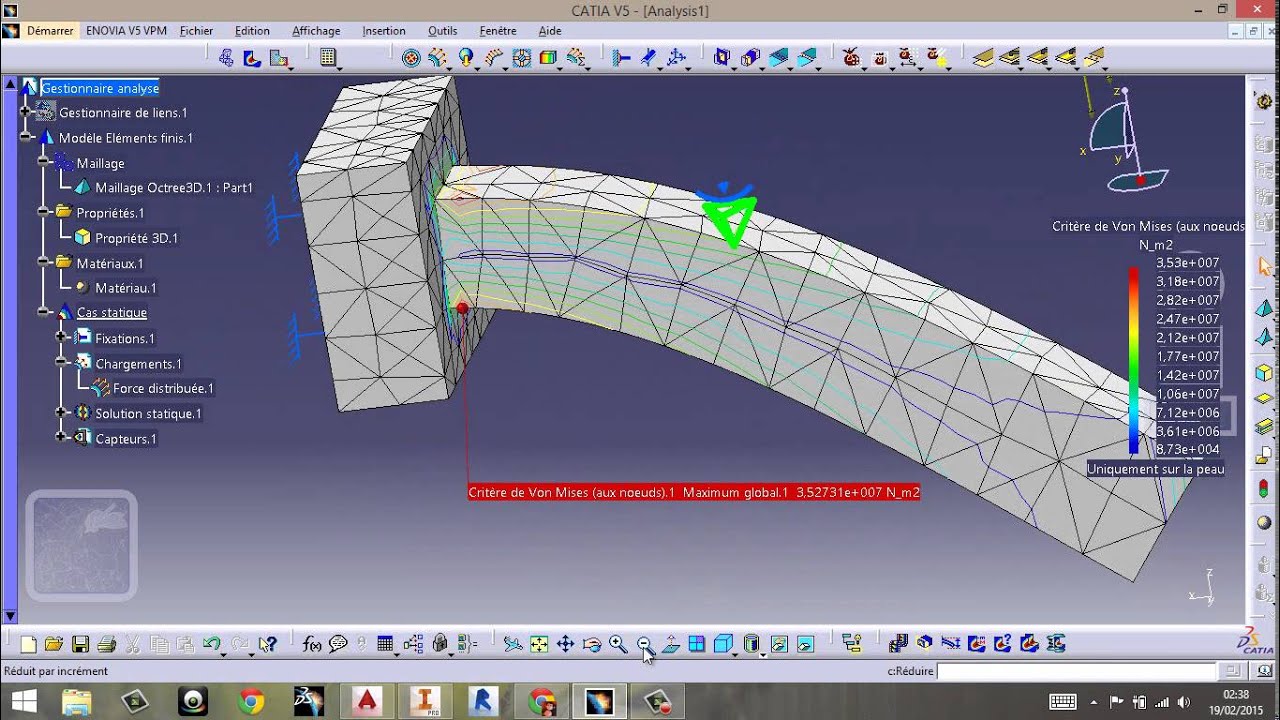The image size is (1280, 720).
Task: Click the Isometric view cube icon
Action: 723,645
